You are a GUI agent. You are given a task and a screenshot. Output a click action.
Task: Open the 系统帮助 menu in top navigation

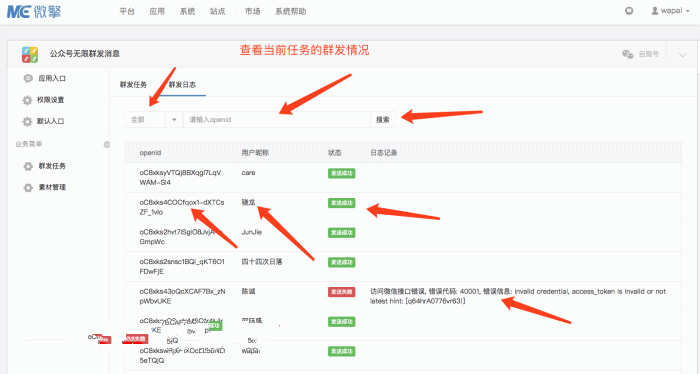[x=291, y=12]
